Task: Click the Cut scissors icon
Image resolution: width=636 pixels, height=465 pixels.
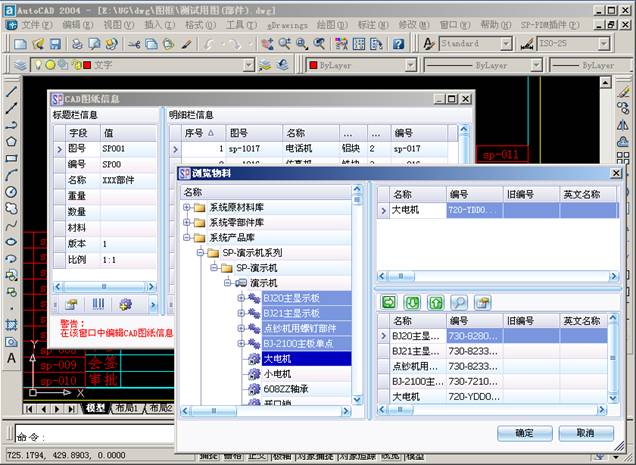Action: point(134,44)
